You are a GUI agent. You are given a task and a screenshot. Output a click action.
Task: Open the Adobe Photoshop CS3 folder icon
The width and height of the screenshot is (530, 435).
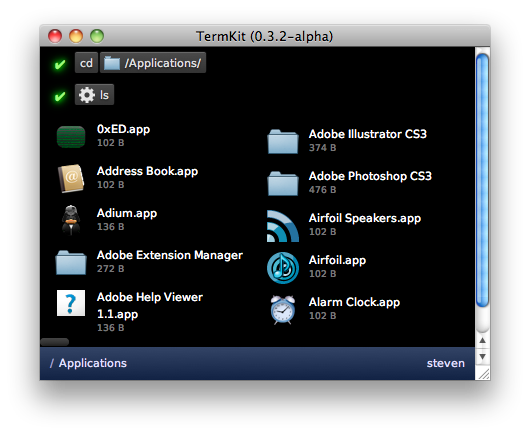283,184
